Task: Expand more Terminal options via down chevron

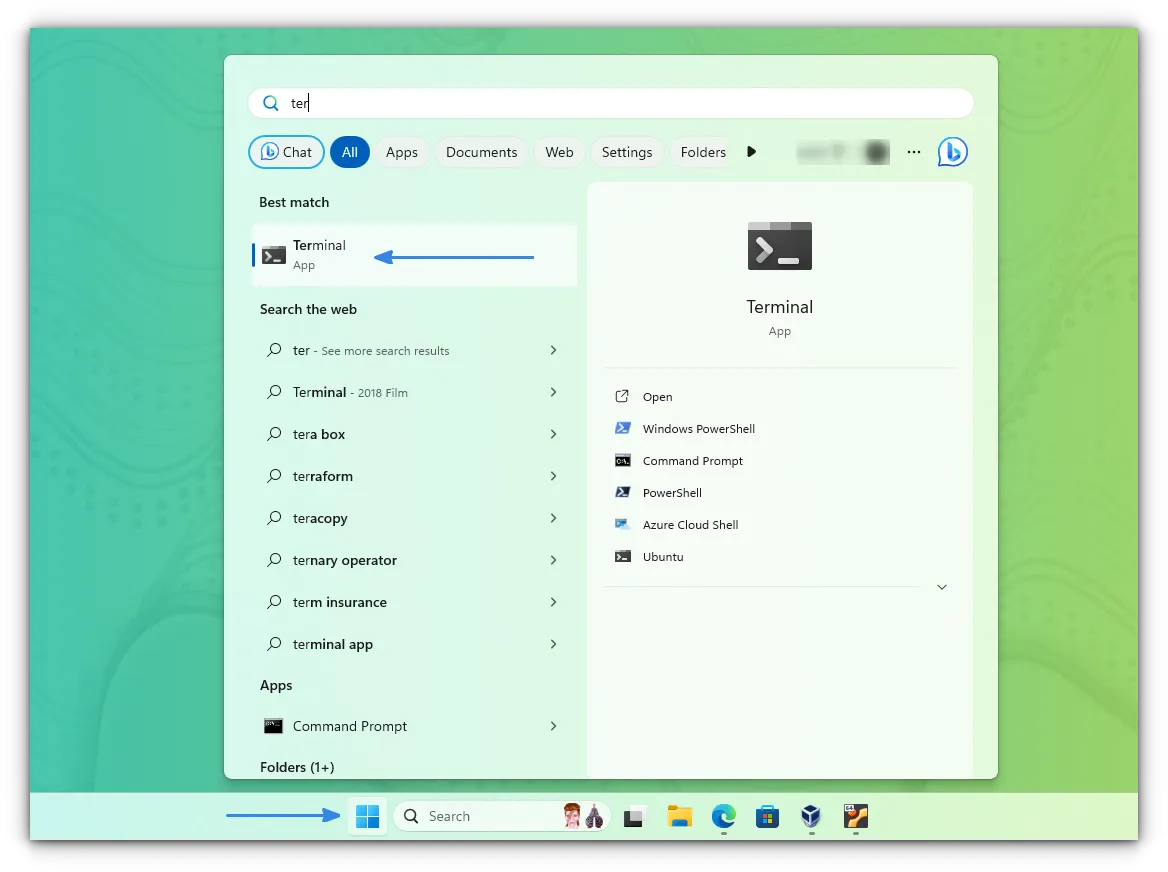Action: click(941, 587)
